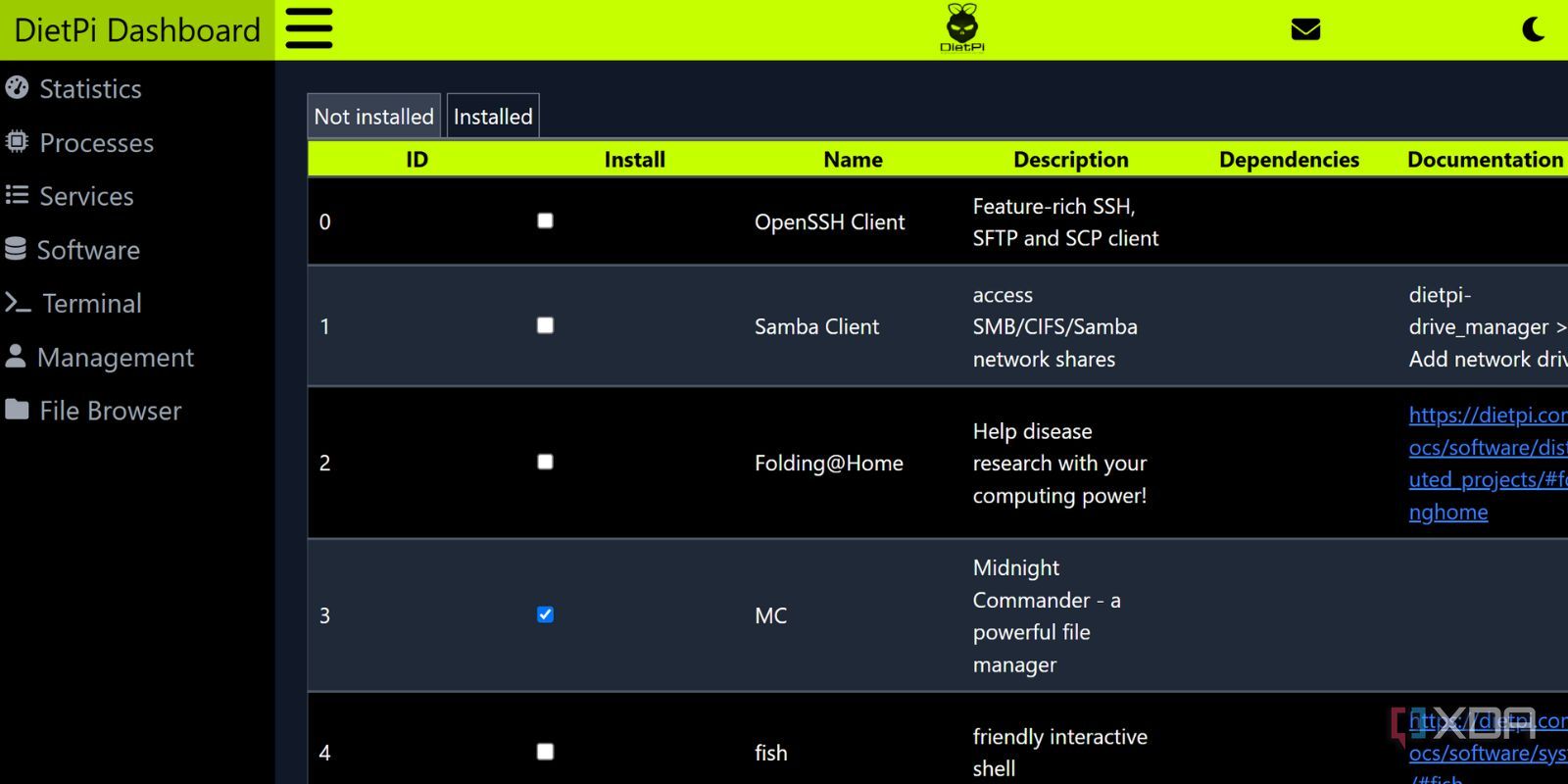Switch to the Installed tab
The height and width of the screenshot is (784, 1568).
point(493,117)
